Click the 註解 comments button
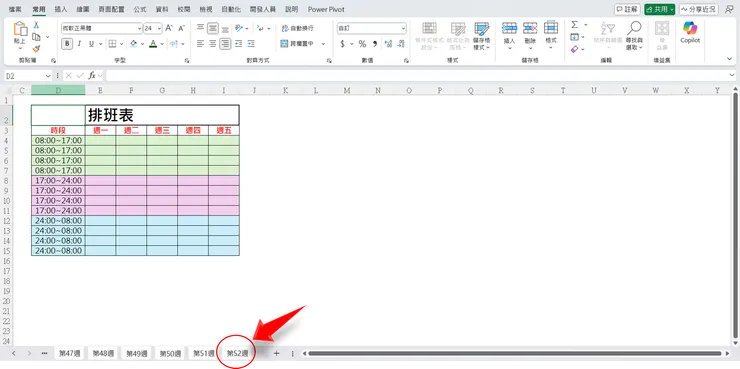This screenshot has height=369, width=740. (x=627, y=9)
